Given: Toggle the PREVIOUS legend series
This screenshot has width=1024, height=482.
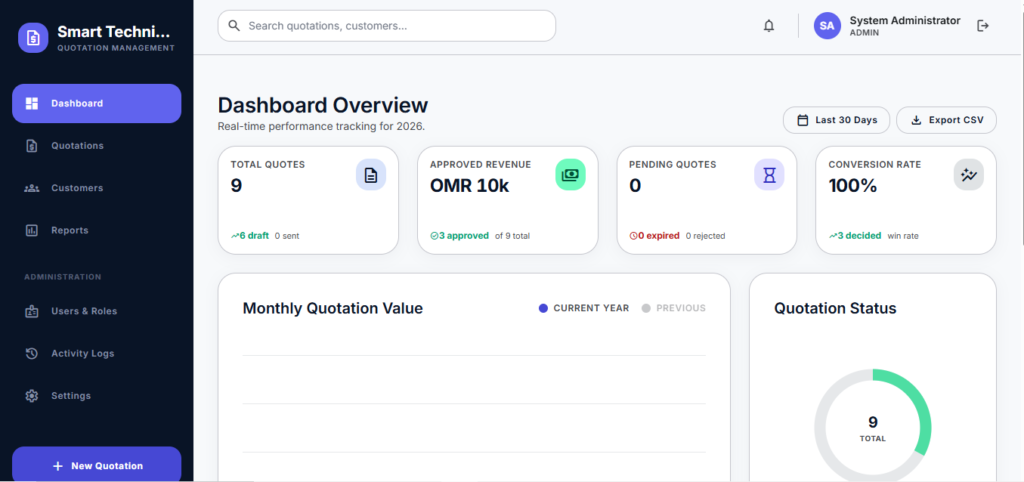Looking at the screenshot, I should (674, 308).
